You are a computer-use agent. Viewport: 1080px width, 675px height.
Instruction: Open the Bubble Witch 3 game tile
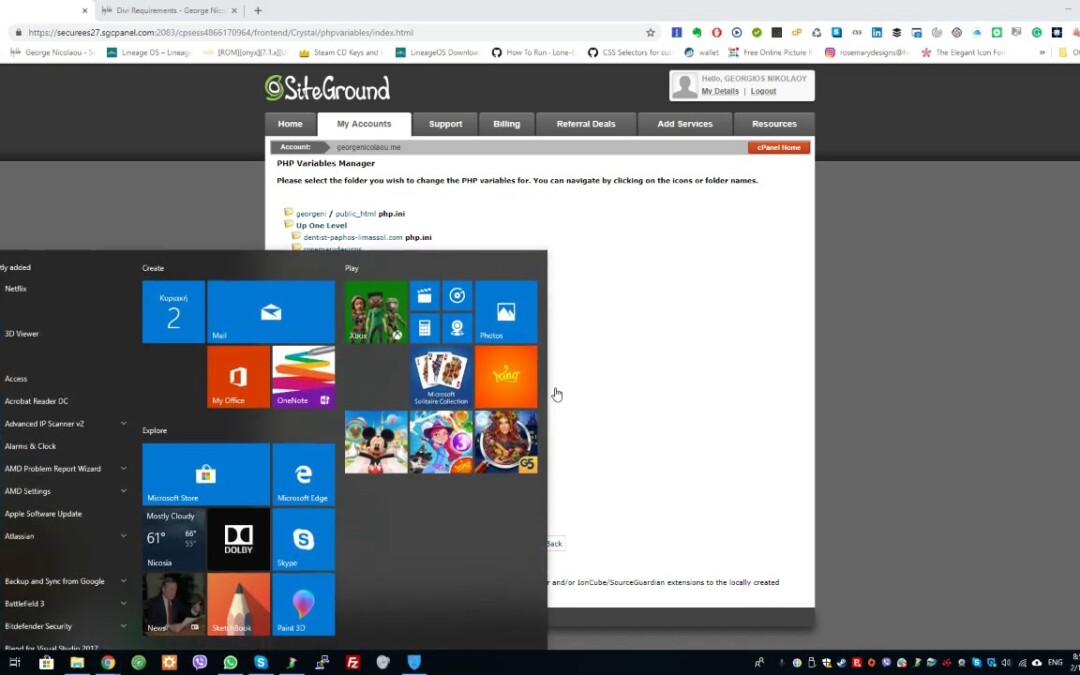tap(441, 442)
